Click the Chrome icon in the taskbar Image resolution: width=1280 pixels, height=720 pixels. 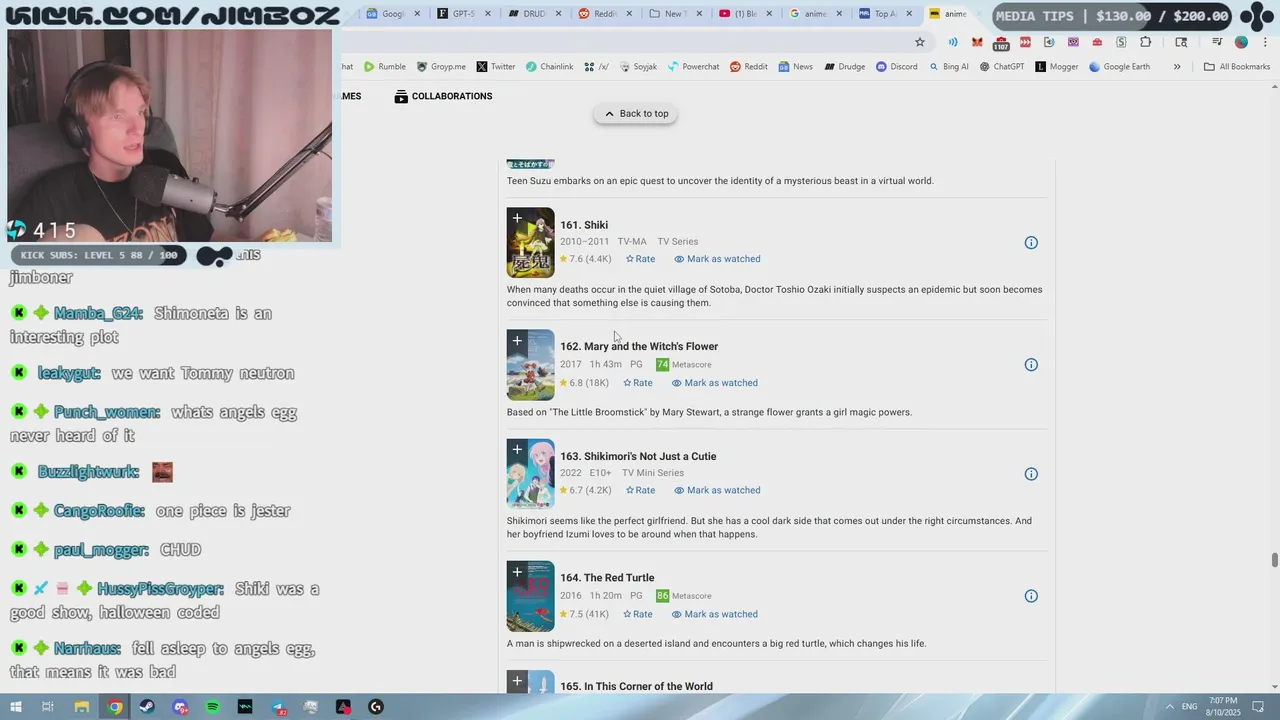[x=115, y=707]
